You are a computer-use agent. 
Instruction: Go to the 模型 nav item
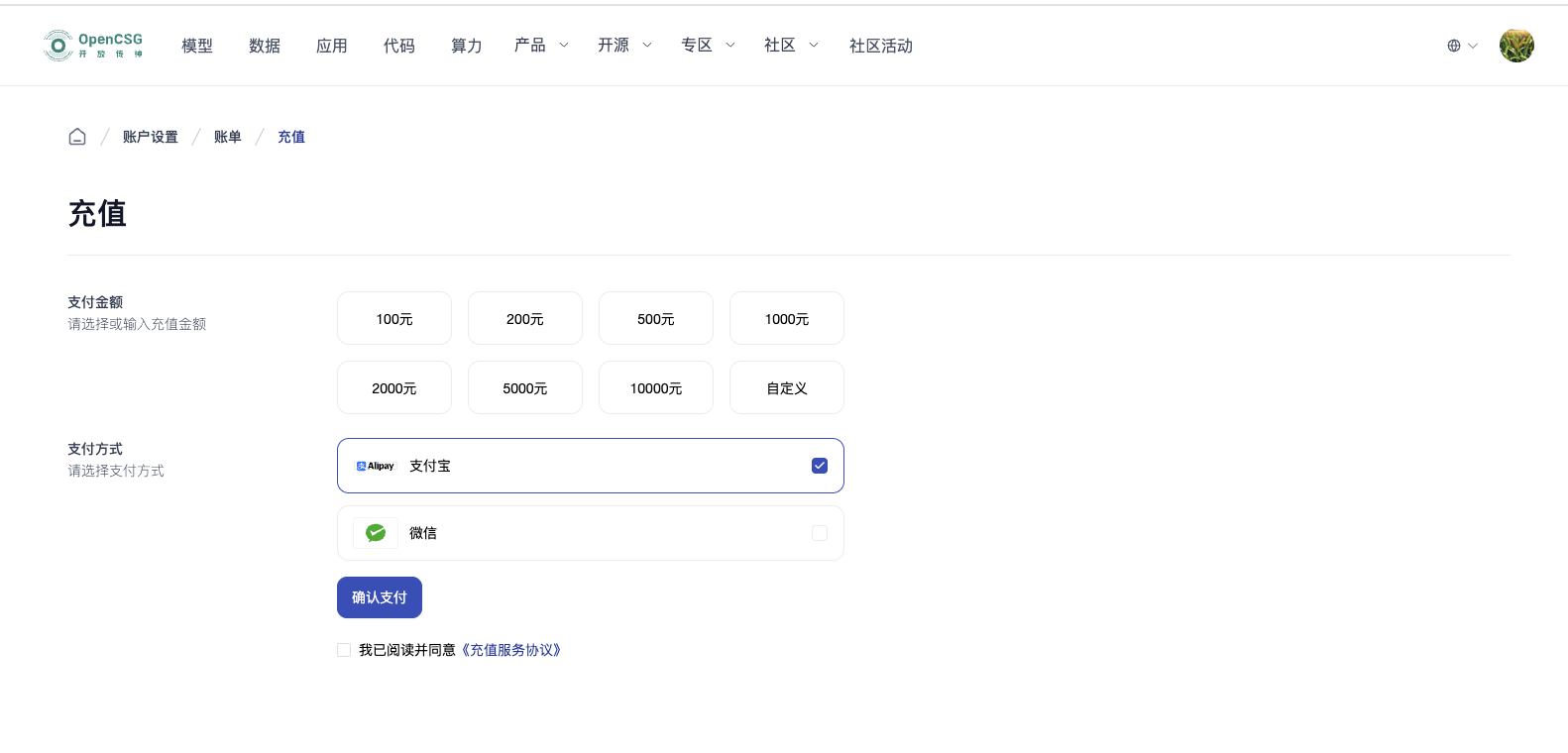coord(197,46)
